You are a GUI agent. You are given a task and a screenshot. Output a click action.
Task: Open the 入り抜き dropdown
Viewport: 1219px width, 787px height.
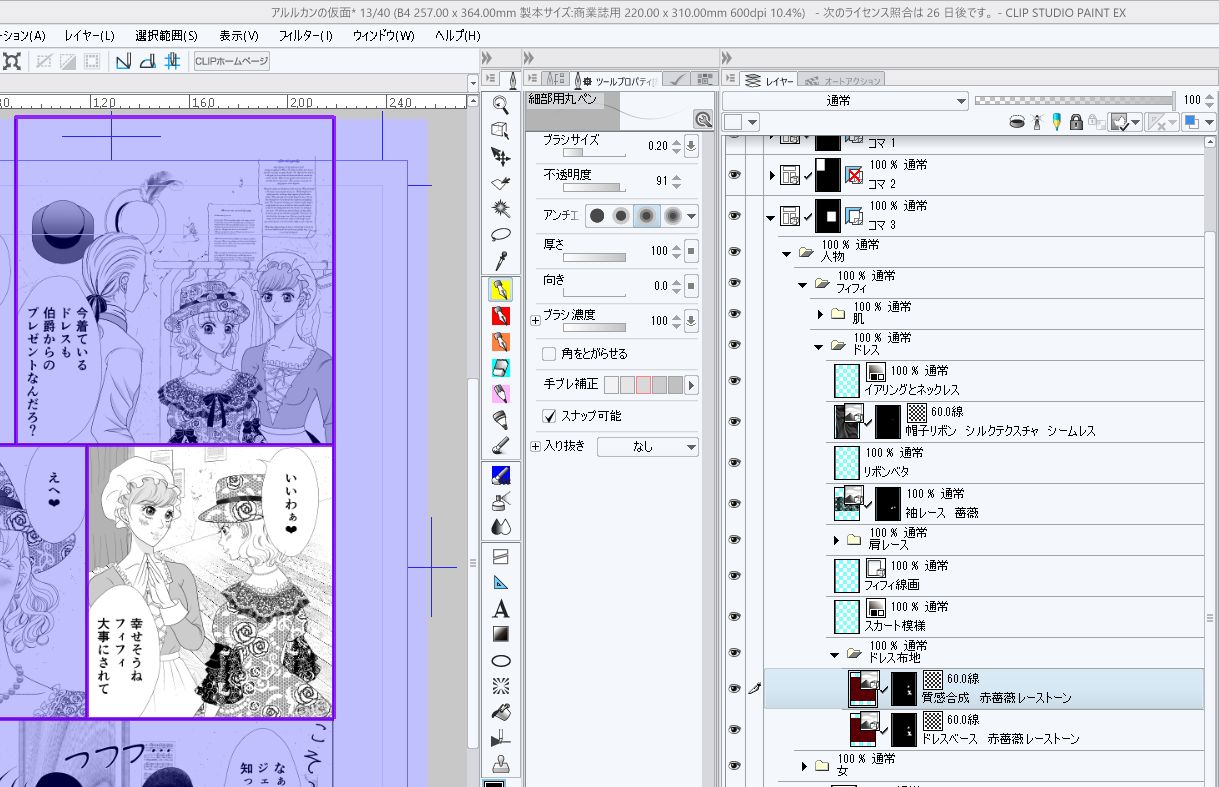(648, 447)
